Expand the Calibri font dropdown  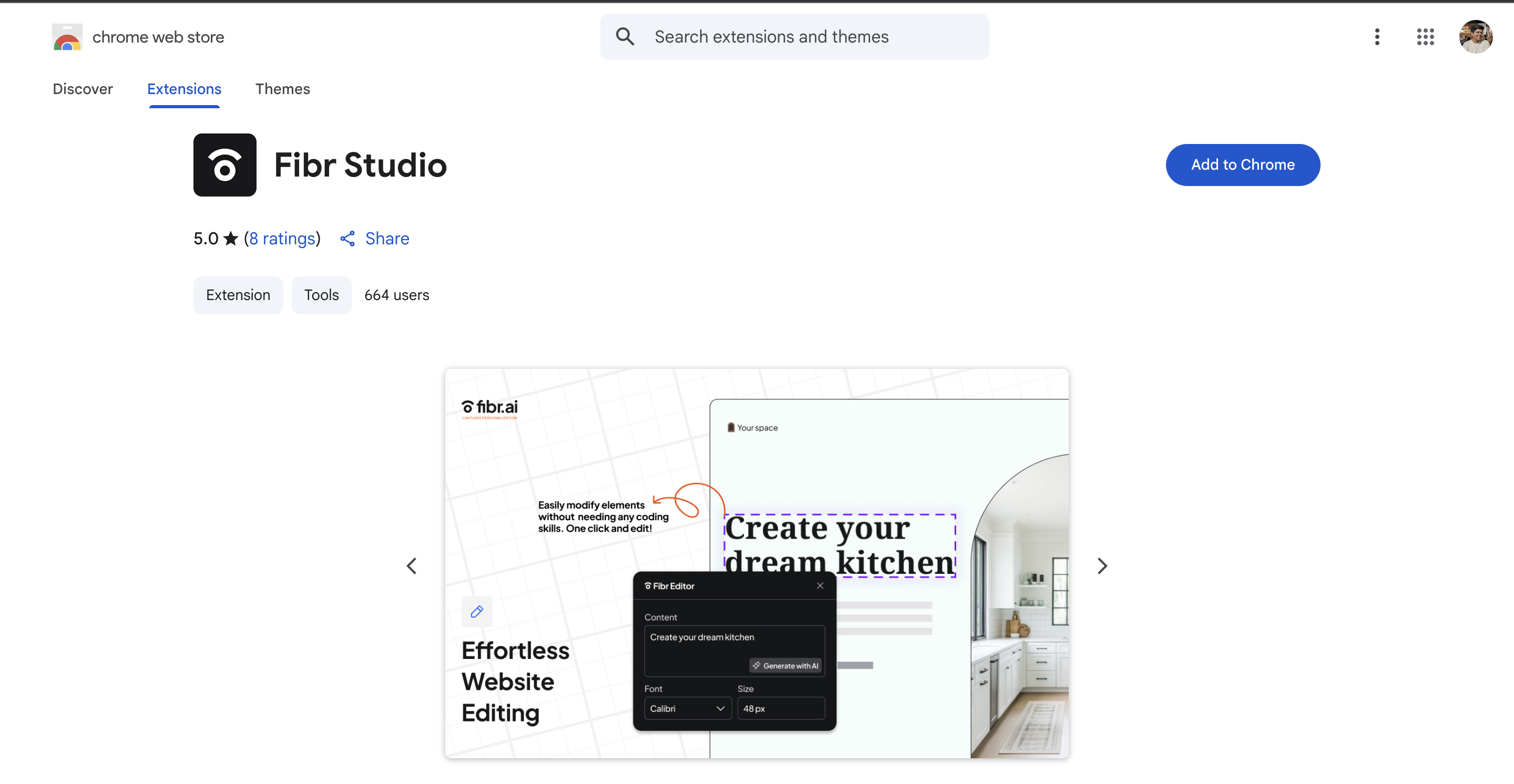pos(688,708)
